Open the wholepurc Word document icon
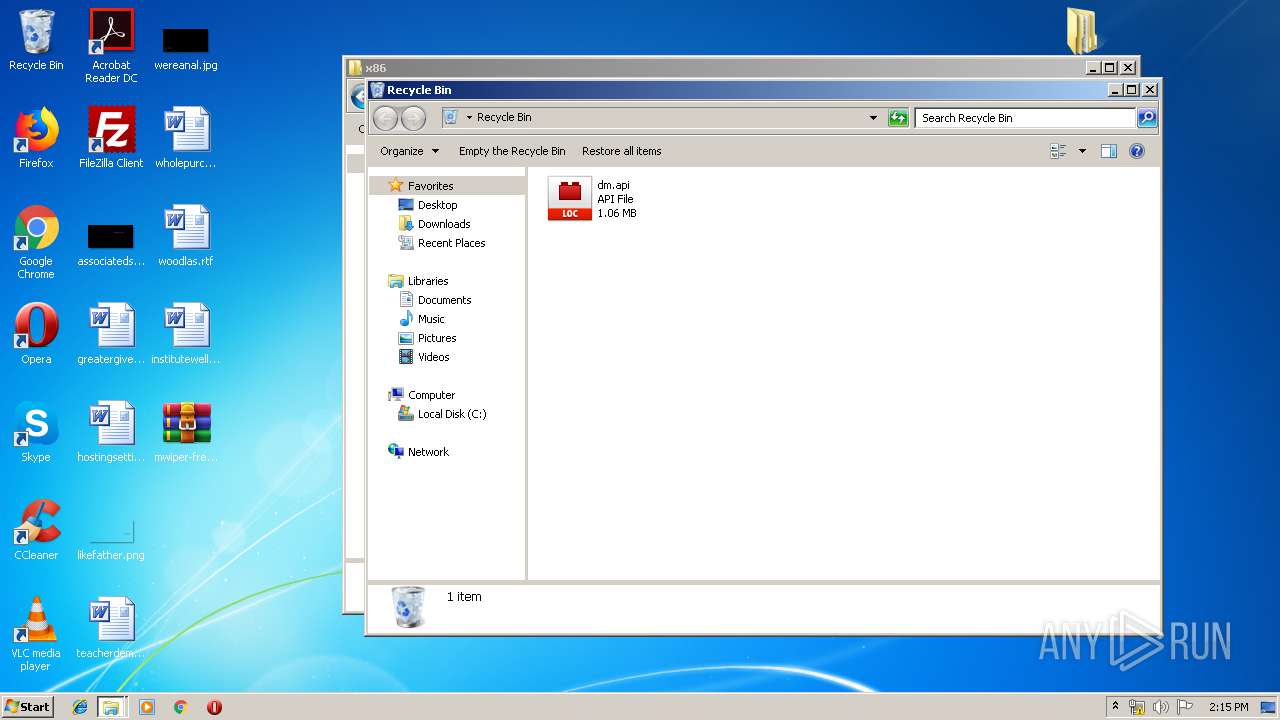 186,138
